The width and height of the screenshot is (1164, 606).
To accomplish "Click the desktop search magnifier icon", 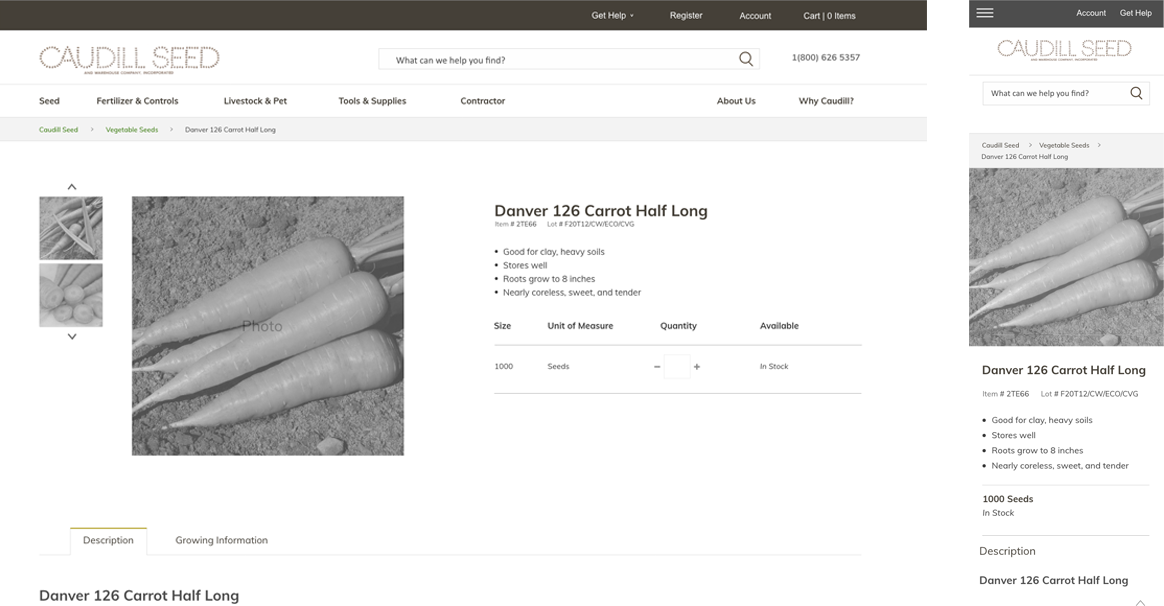I will click(x=746, y=59).
